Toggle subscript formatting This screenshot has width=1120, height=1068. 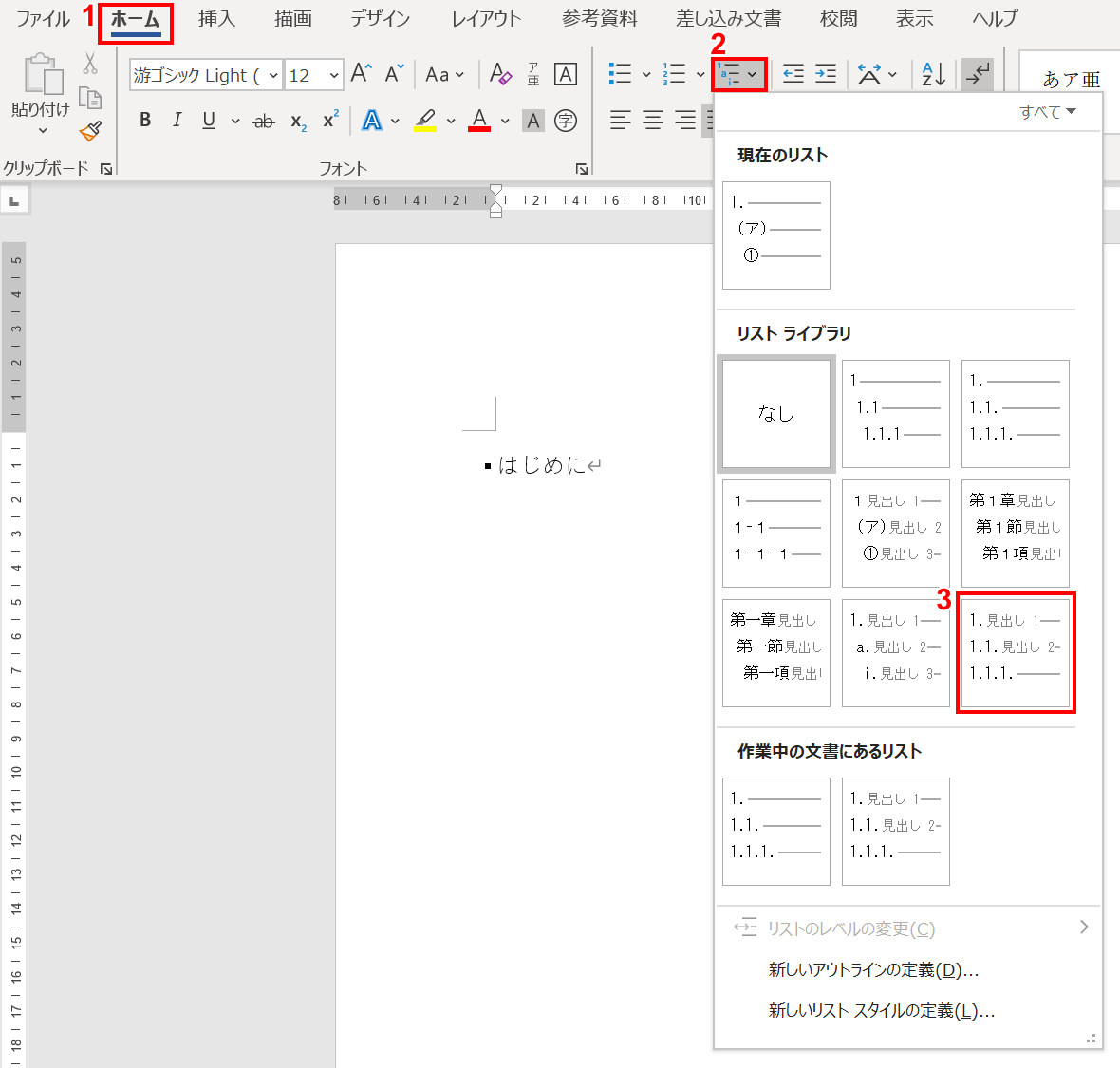(x=299, y=122)
